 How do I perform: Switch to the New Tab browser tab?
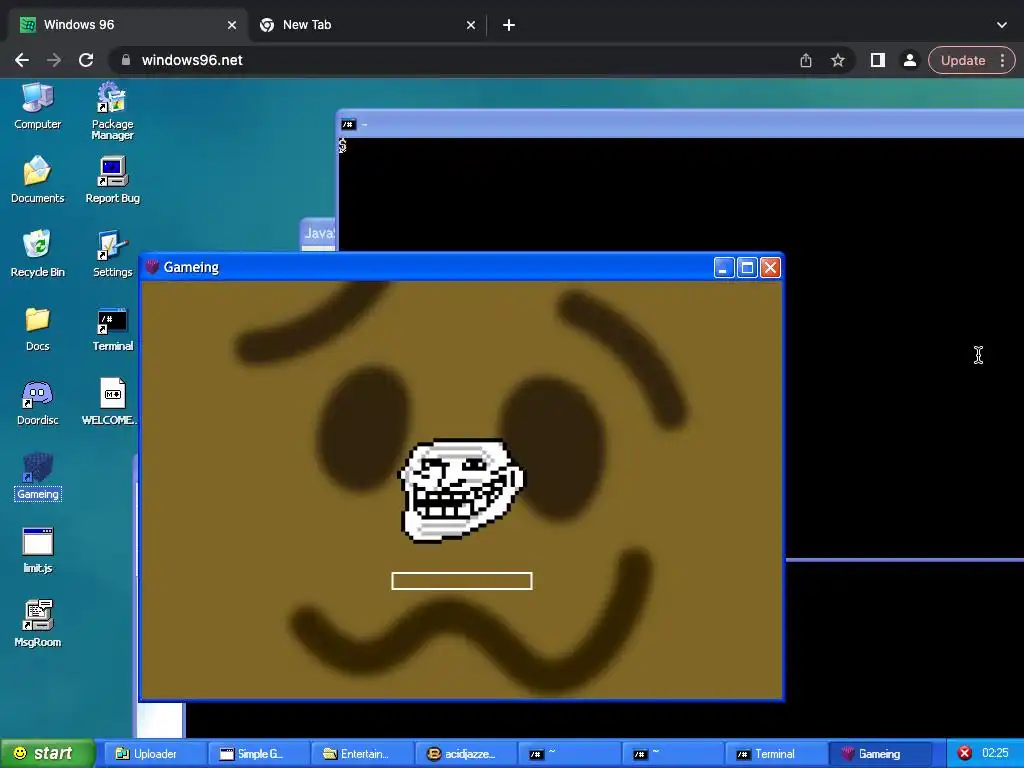click(x=366, y=25)
